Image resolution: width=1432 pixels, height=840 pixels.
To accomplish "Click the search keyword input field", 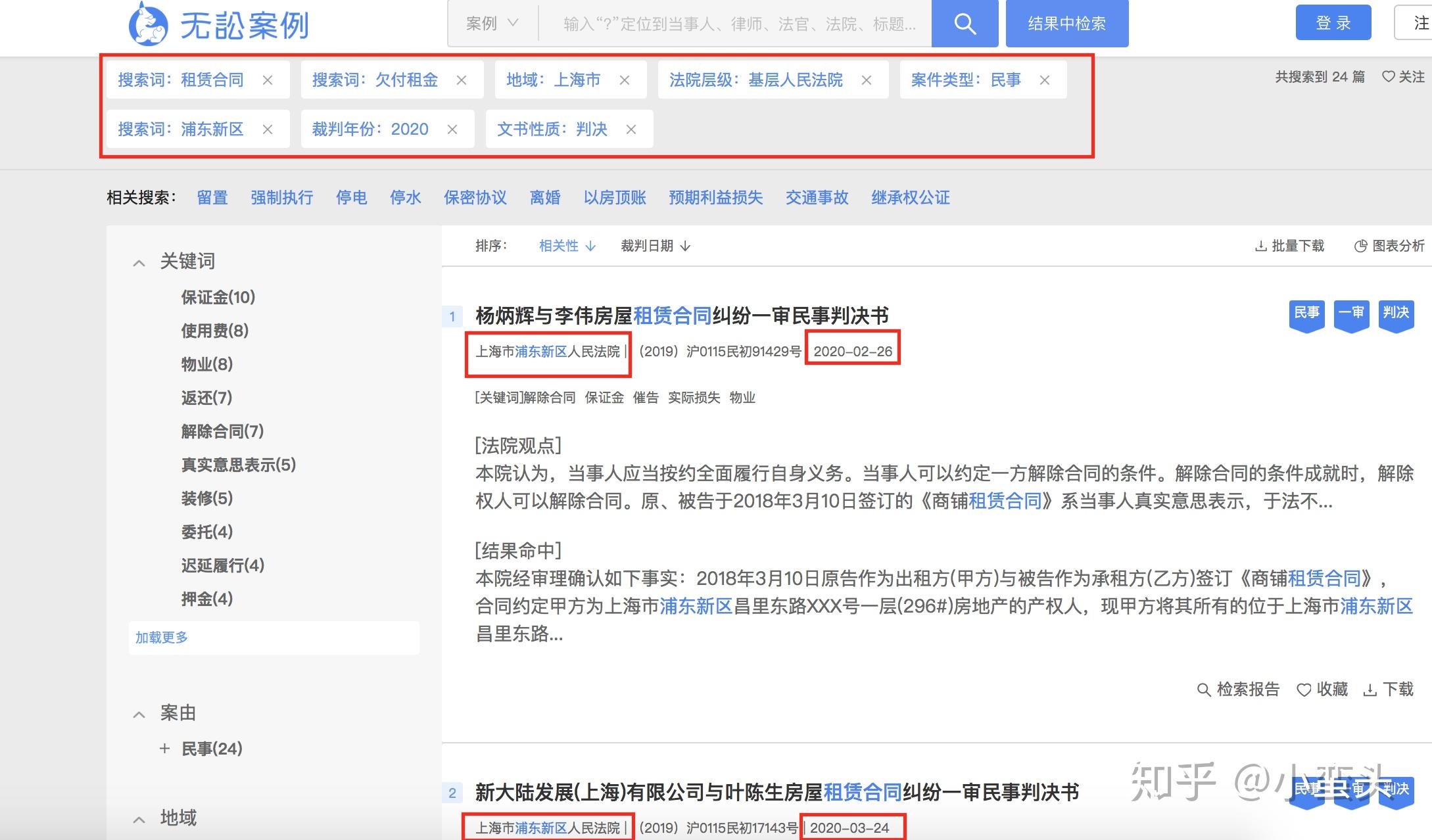I will coord(736,24).
